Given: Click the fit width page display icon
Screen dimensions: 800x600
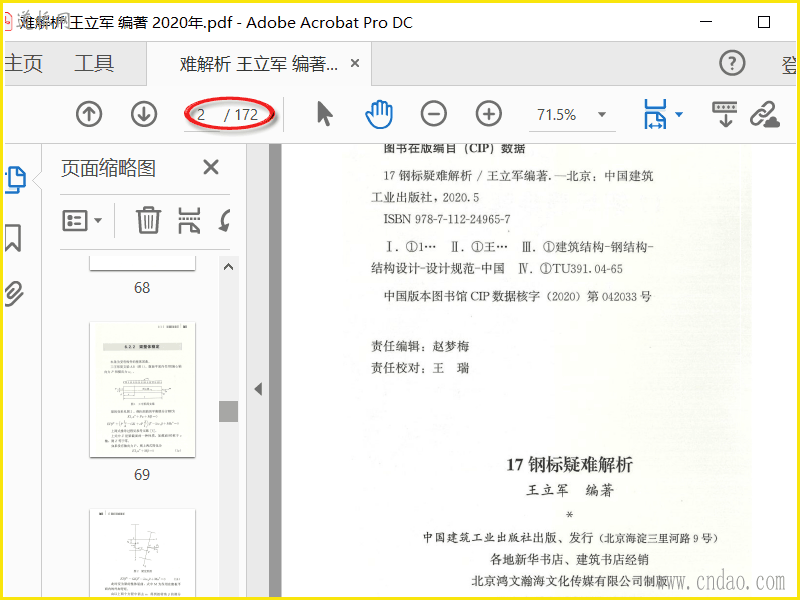Looking at the screenshot, I should tap(655, 114).
